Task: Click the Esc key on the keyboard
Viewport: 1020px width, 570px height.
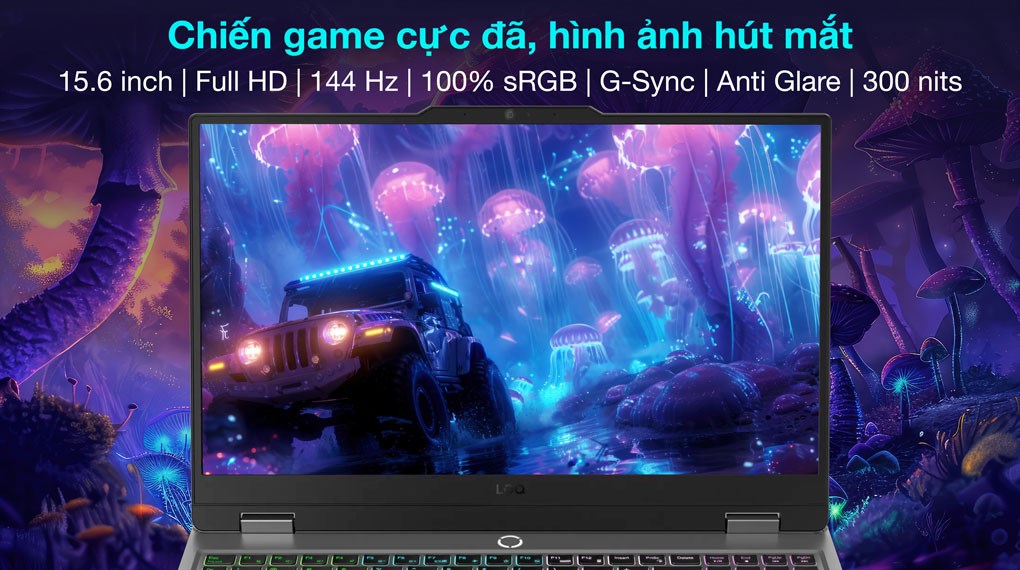Action: click(x=220, y=560)
